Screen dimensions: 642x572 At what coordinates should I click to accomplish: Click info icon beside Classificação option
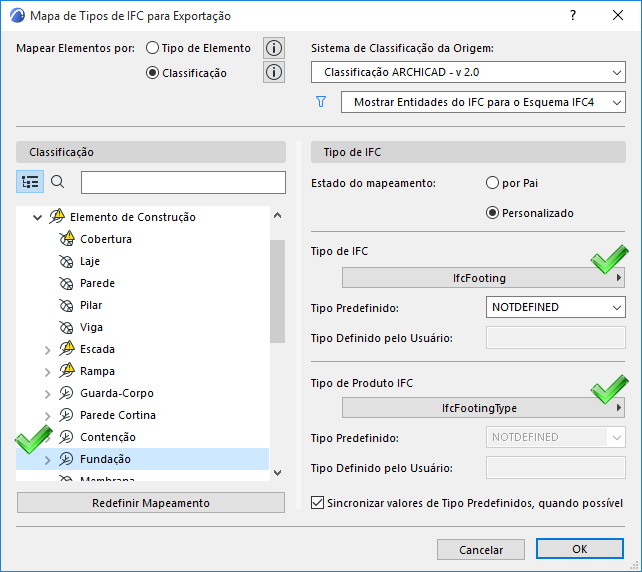click(x=274, y=72)
